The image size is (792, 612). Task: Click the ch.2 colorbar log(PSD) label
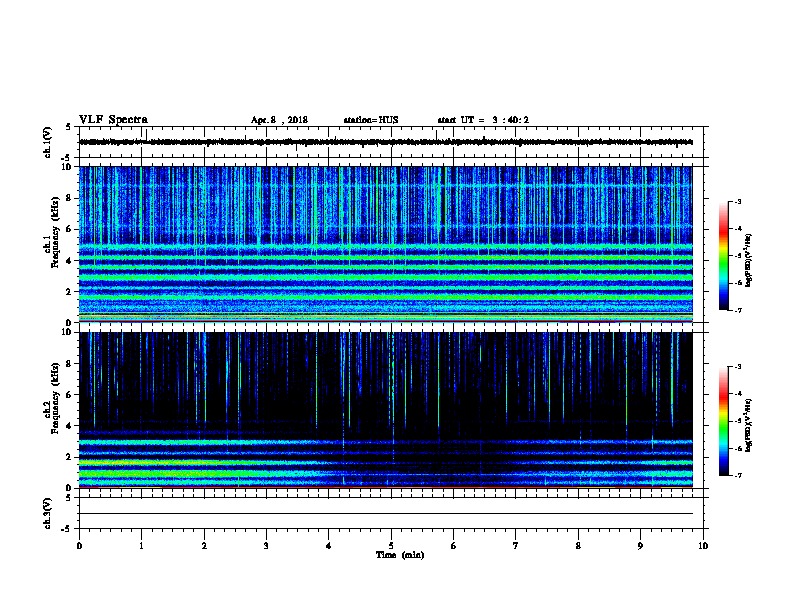coord(749,426)
